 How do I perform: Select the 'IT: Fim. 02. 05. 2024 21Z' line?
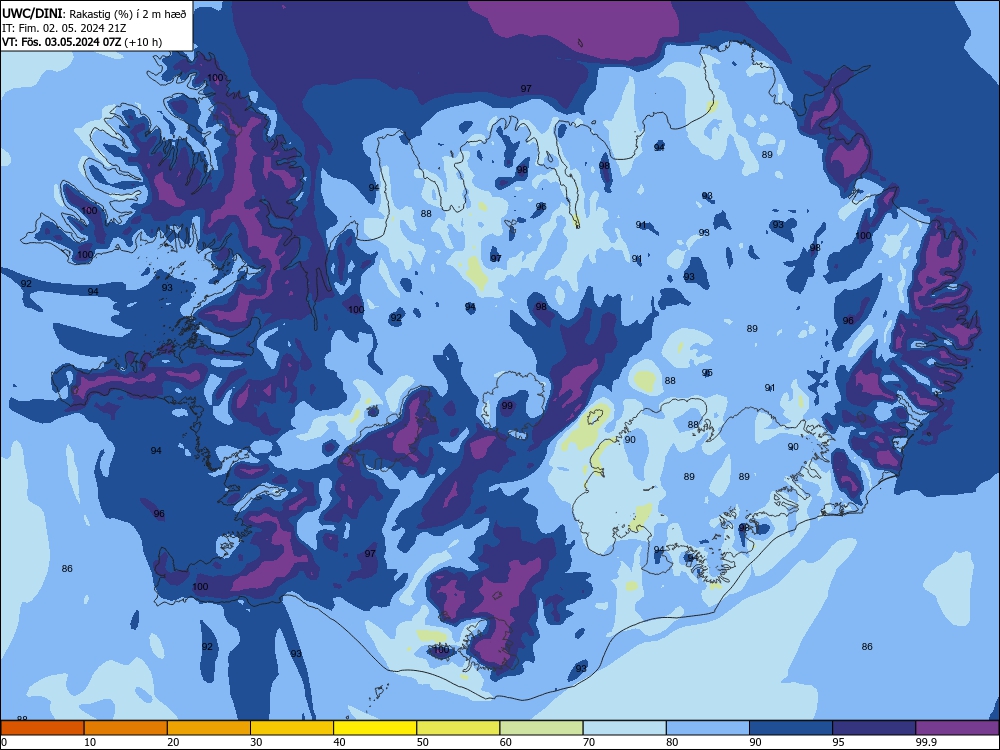(64, 28)
